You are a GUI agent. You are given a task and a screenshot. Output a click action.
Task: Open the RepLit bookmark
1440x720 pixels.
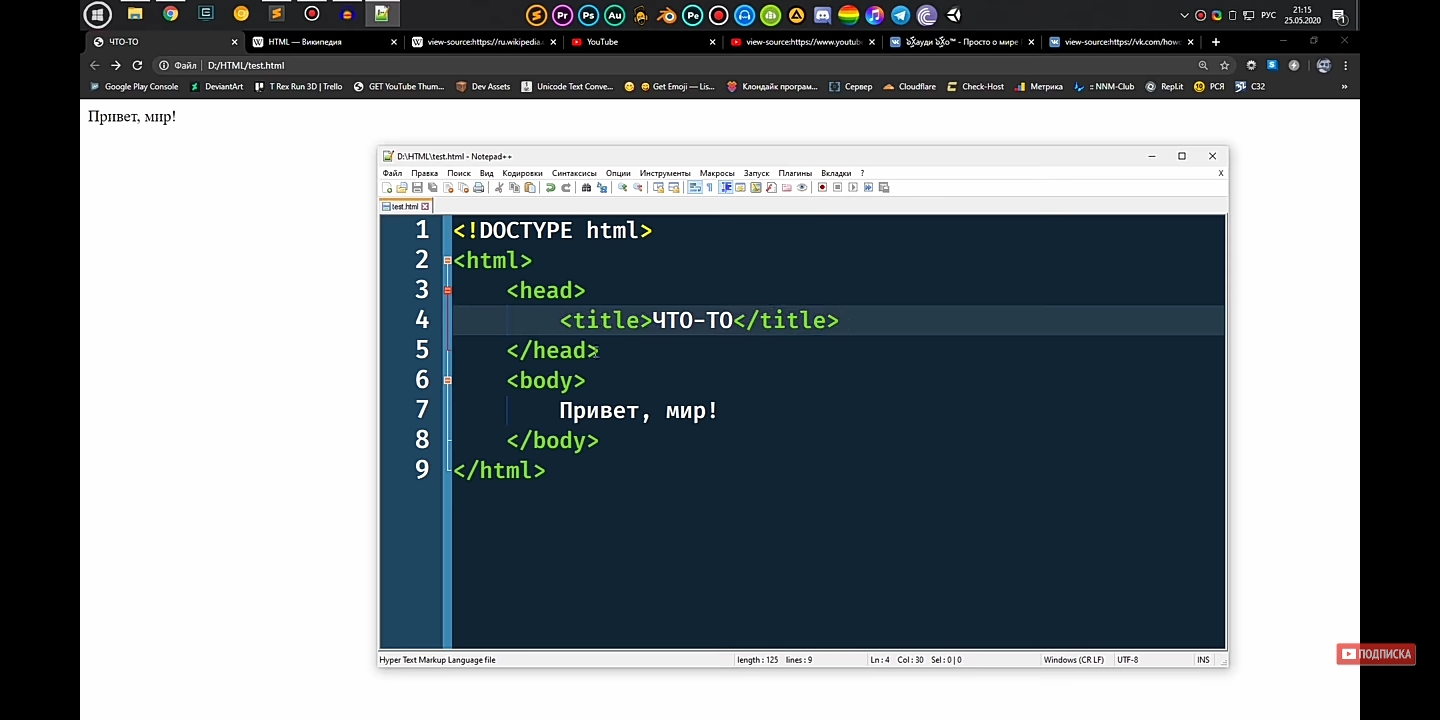1165,87
